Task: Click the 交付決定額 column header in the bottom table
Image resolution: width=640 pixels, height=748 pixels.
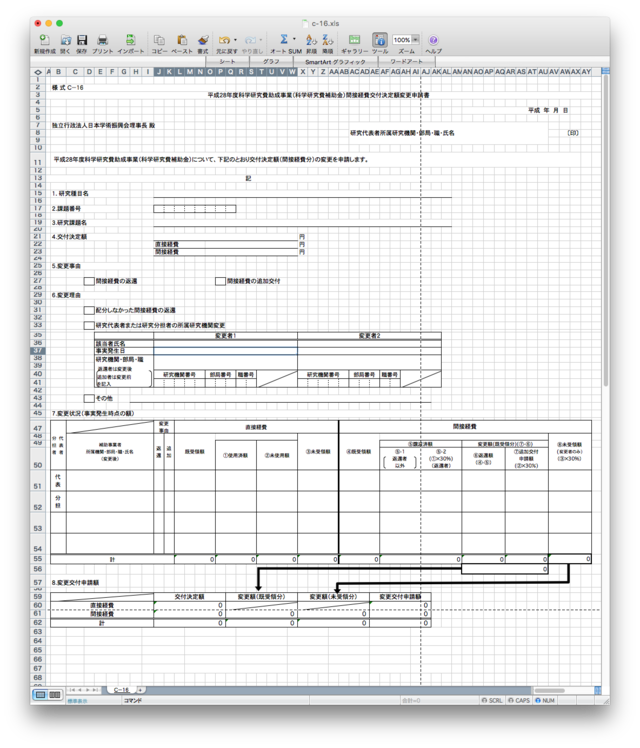Action: tap(189, 596)
